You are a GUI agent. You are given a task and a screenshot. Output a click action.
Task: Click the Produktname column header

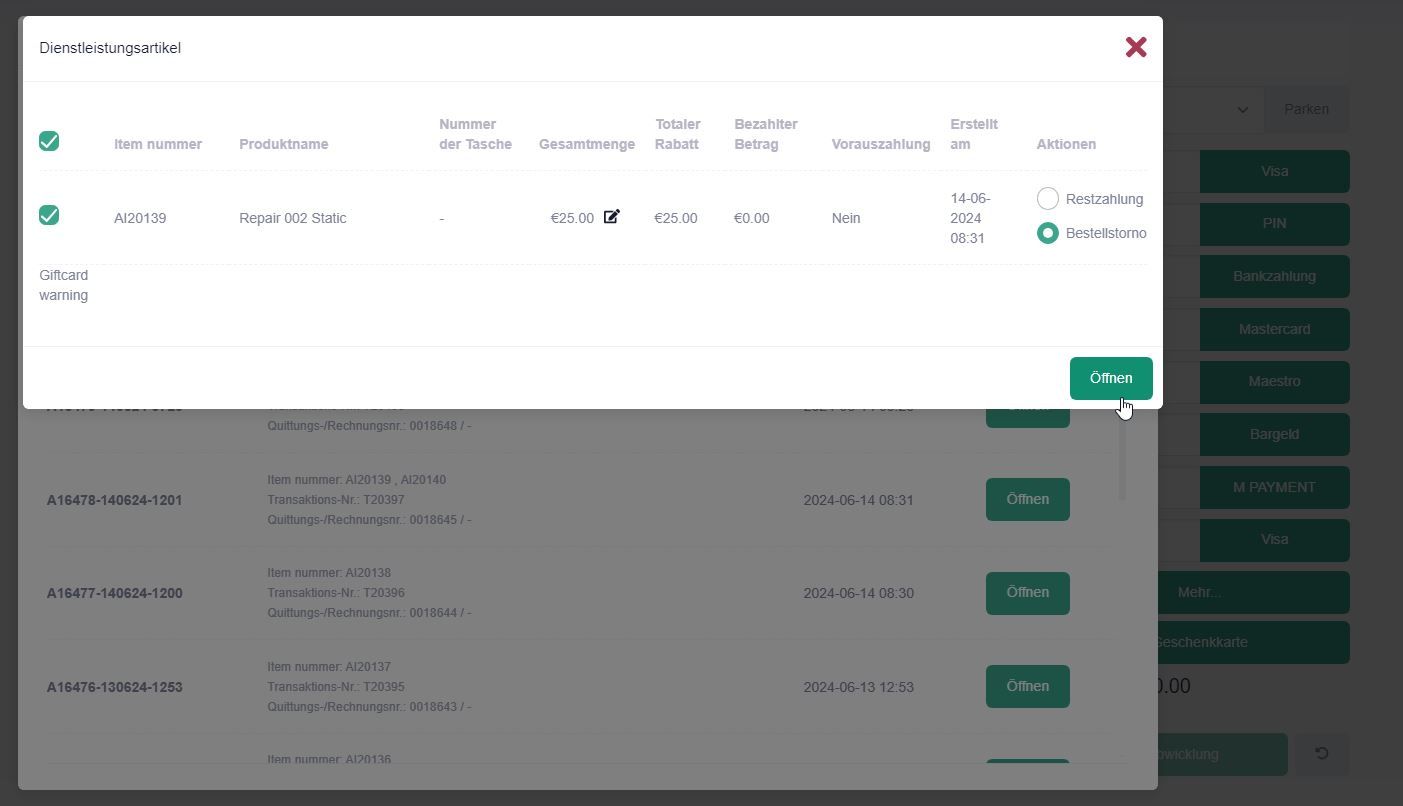(x=284, y=144)
